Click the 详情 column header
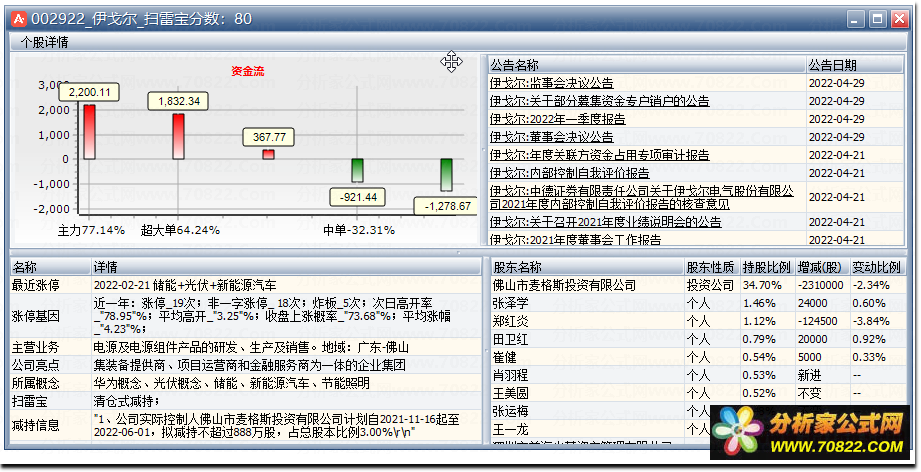This screenshot has width=921, height=472. pos(286,267)
